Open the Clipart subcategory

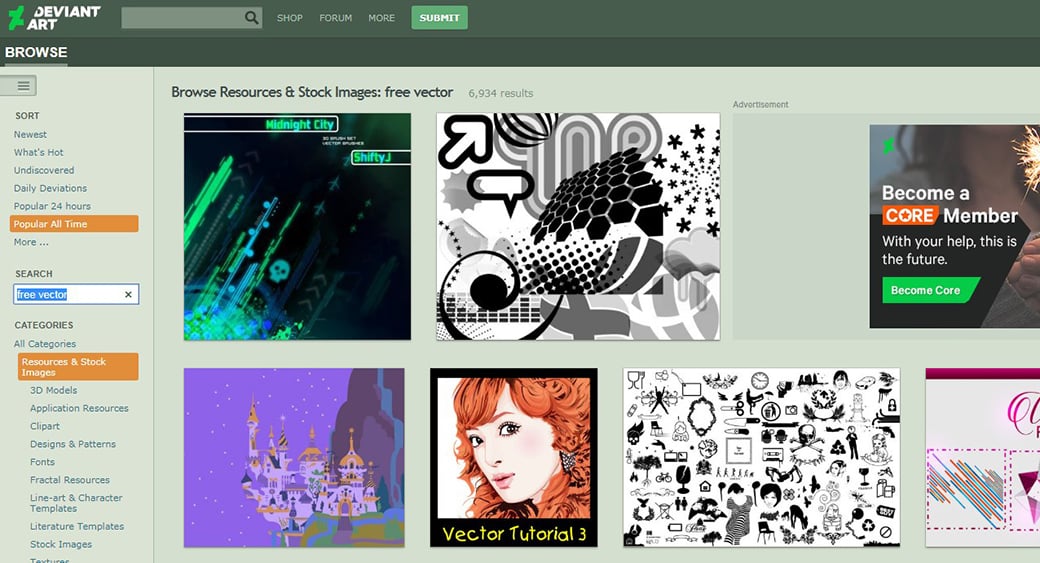pos(45,426)
